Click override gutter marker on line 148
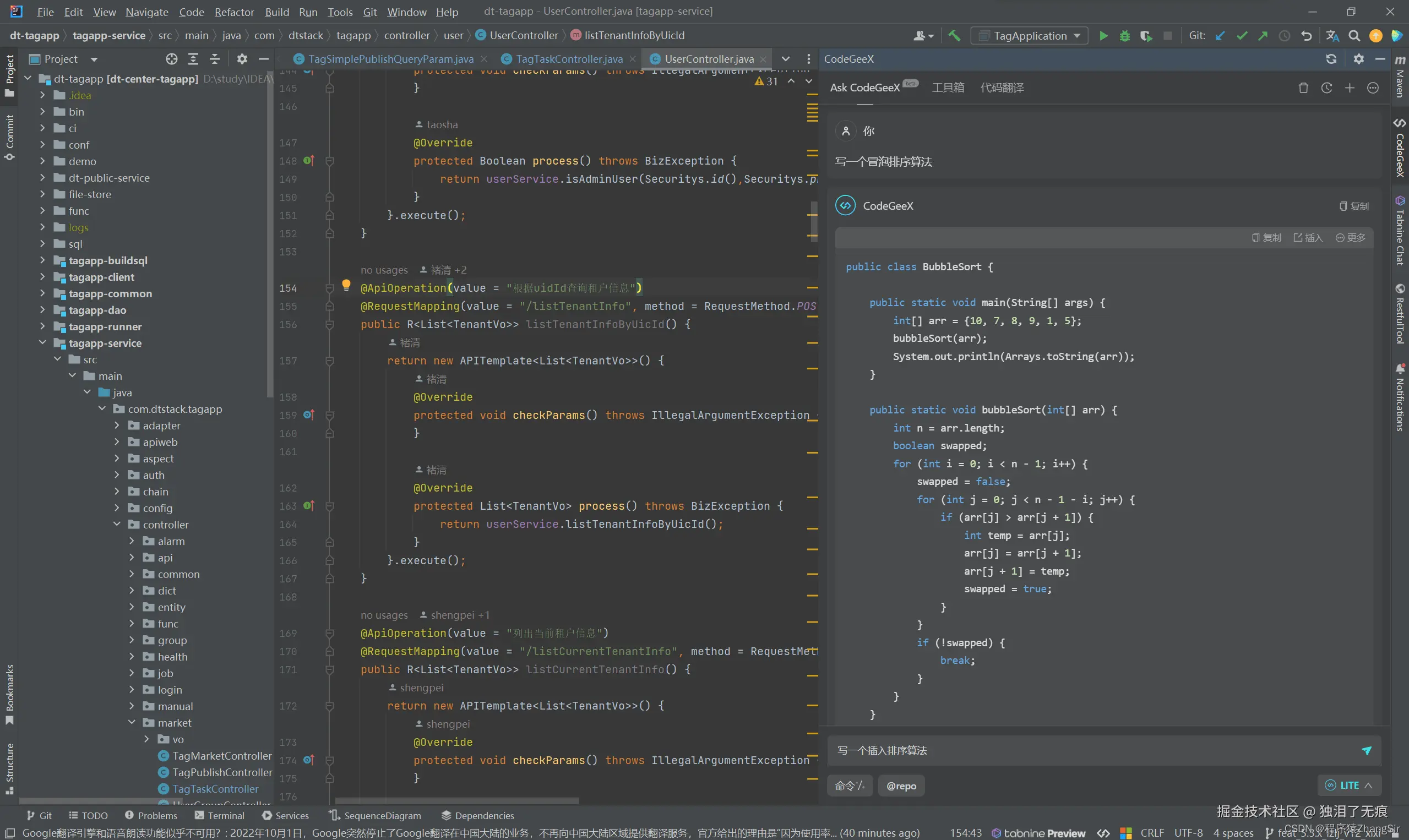Screen dimensions: 1409x840 308,161
